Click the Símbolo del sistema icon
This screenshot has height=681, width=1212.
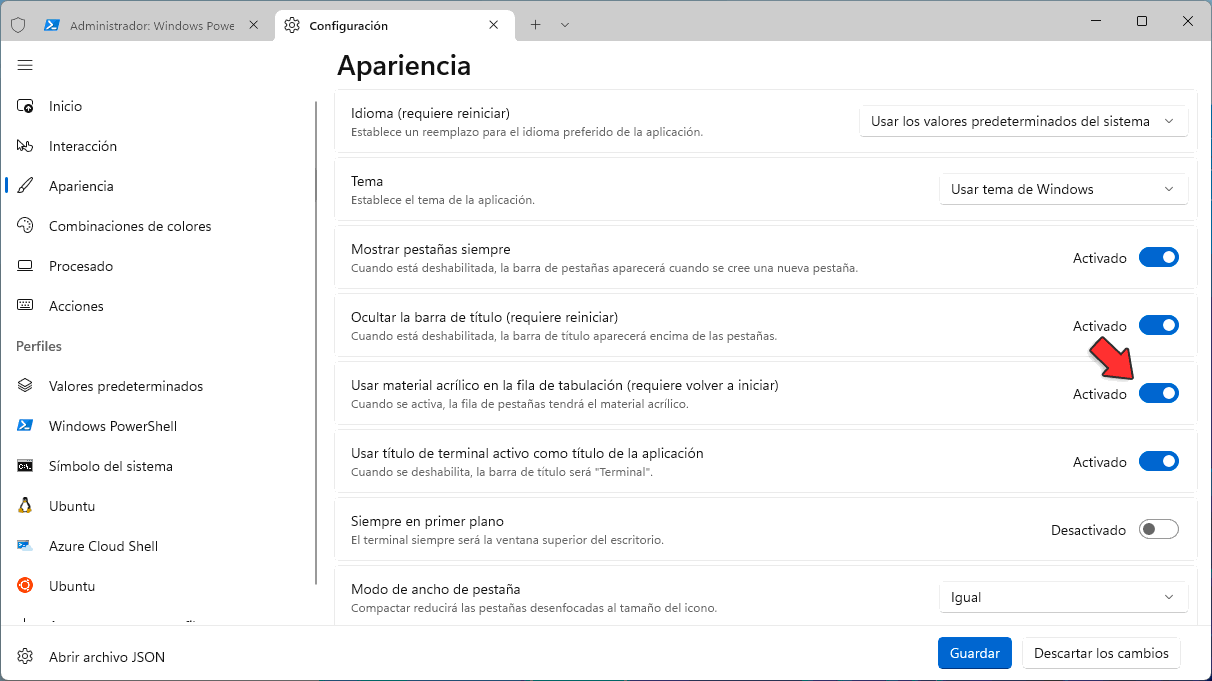click(26, 466)
